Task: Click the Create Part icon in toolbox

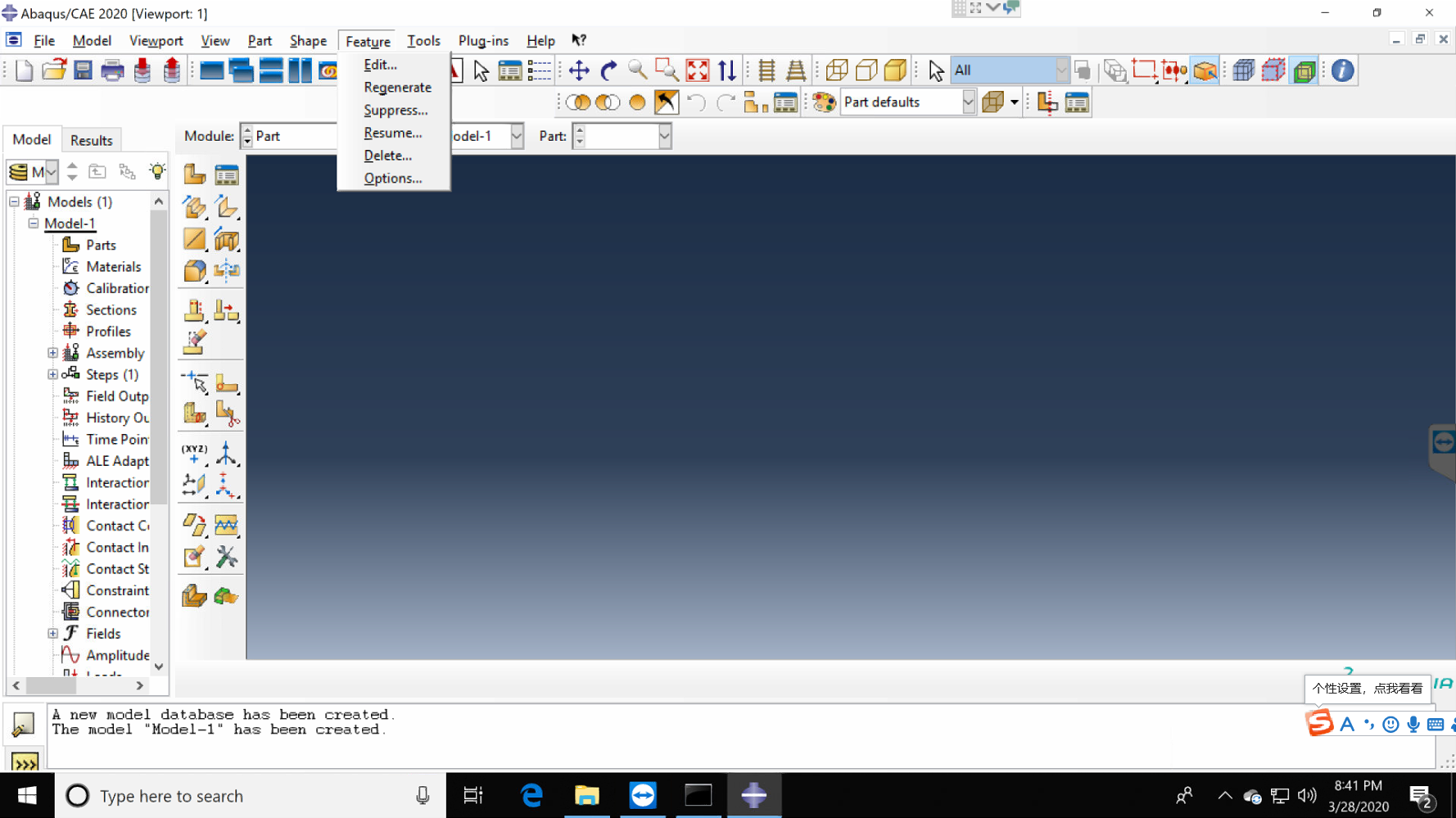Action: click(194, 174)
